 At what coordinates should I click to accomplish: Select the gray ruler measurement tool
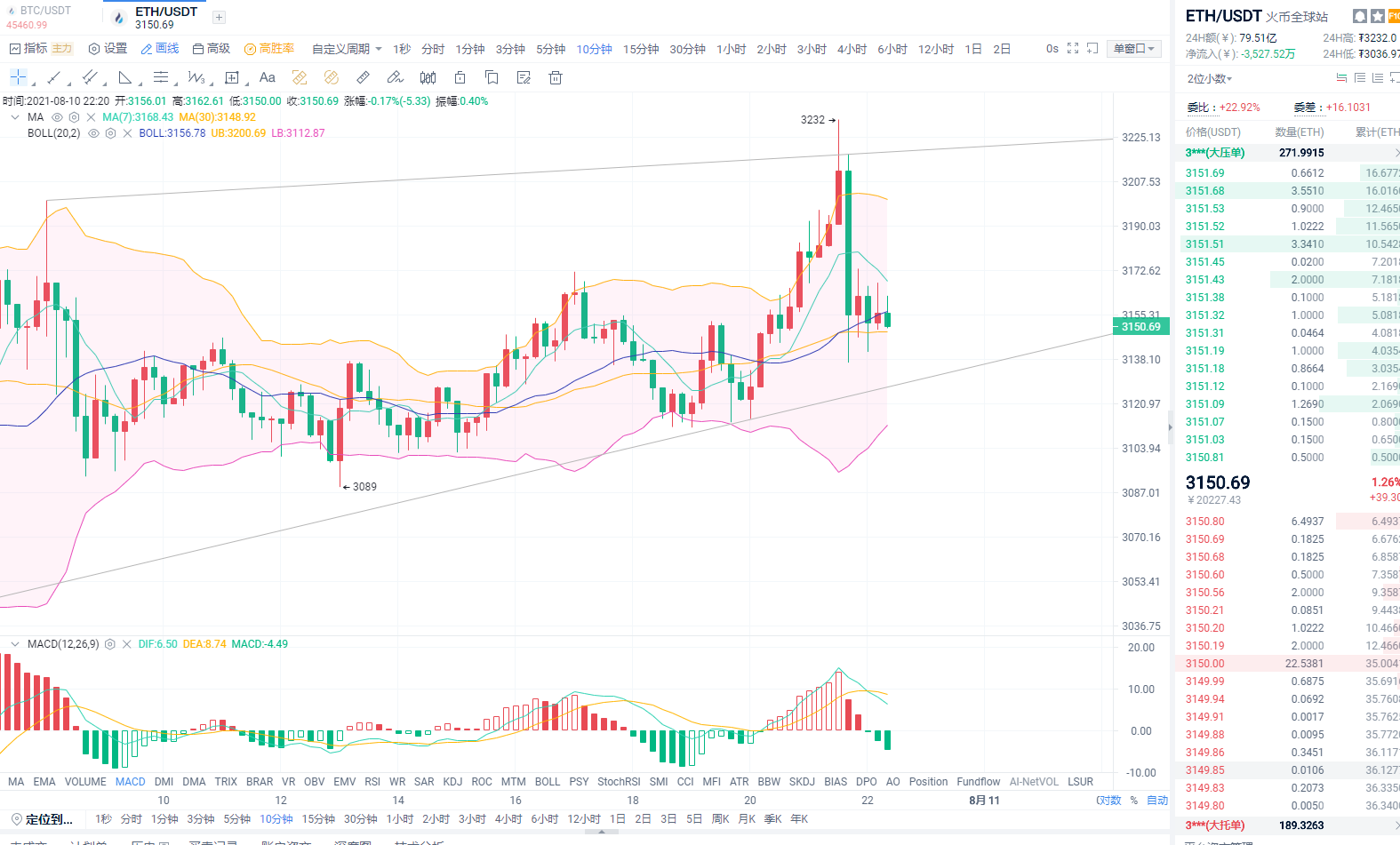[363, 77]
